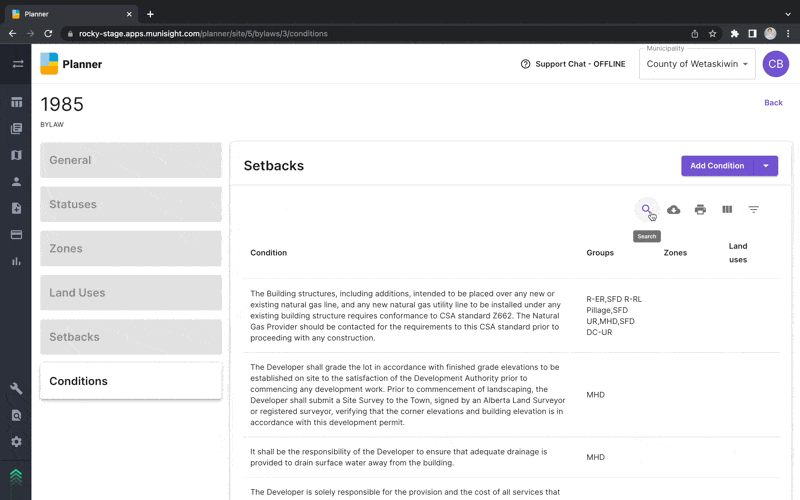Open the Municipality dropdown
The image size is (800, 500).
(697, 64)
